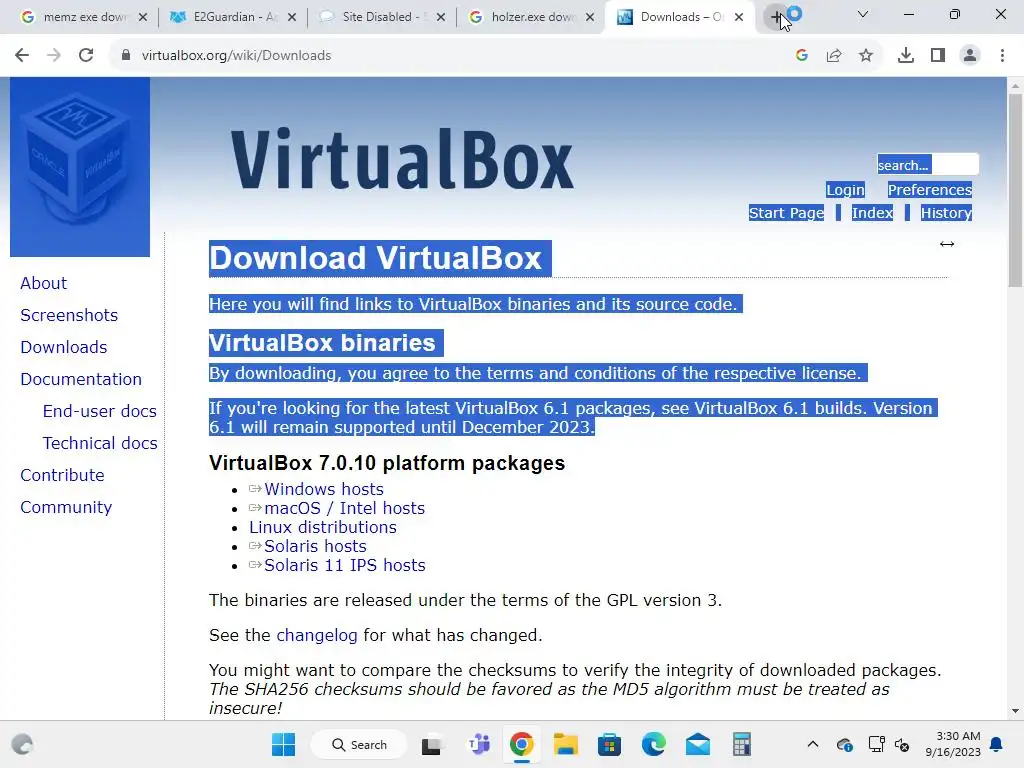
Task: Close the memz exe tab
Action: point(143,17)
